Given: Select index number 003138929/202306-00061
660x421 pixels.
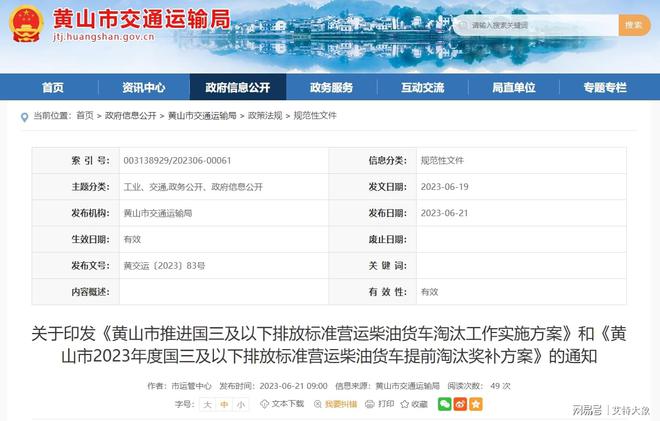Looking at the screenshot, I should (x=177, y=160).
